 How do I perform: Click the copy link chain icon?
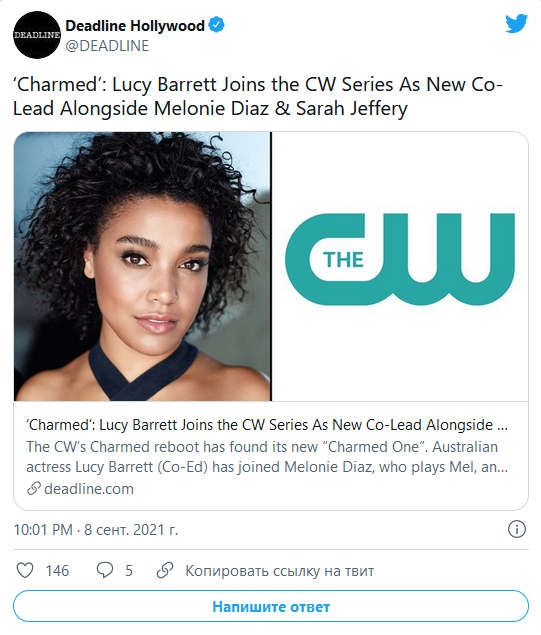point(165,570)
